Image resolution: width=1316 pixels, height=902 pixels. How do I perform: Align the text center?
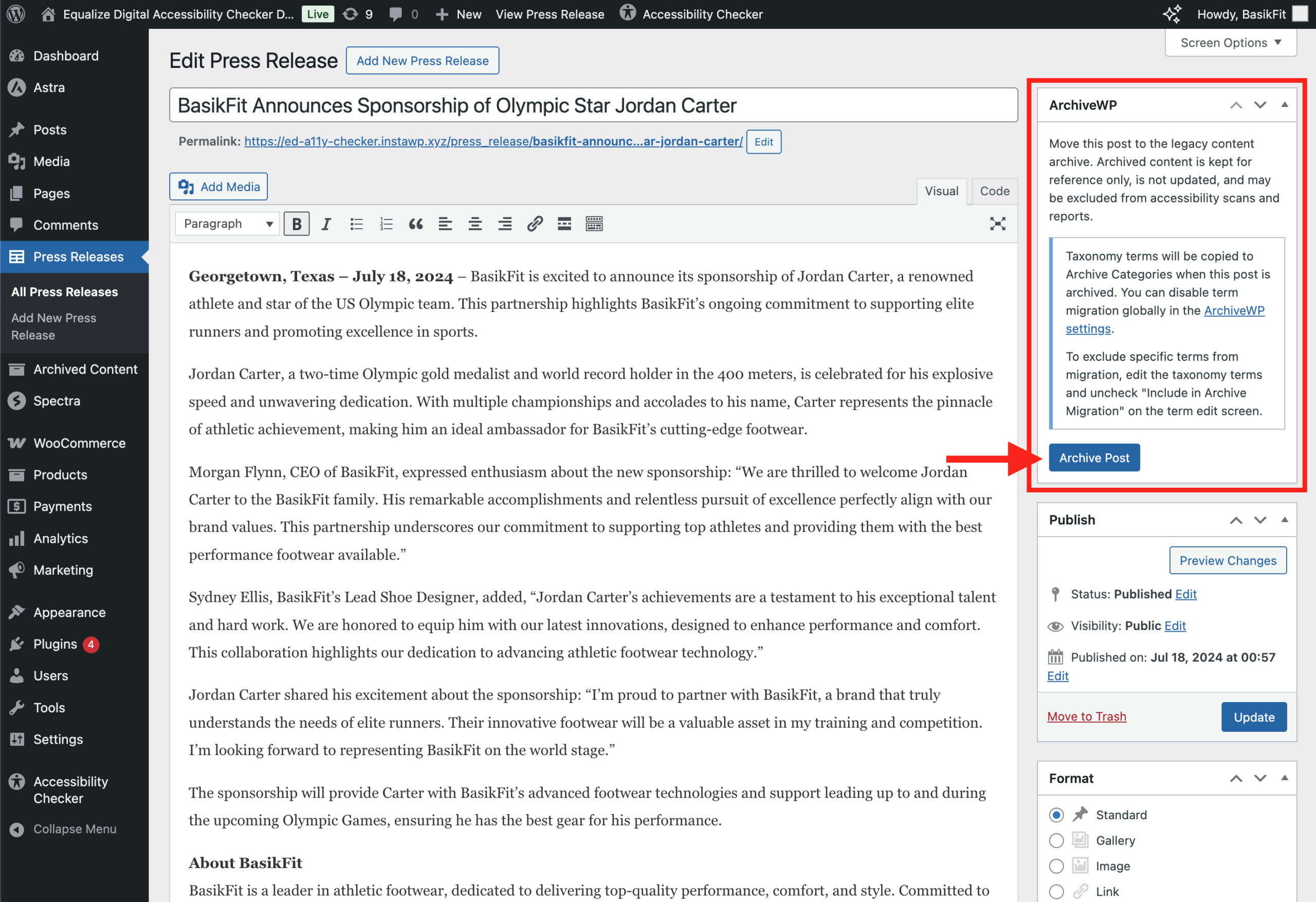(x=475, y=224)
